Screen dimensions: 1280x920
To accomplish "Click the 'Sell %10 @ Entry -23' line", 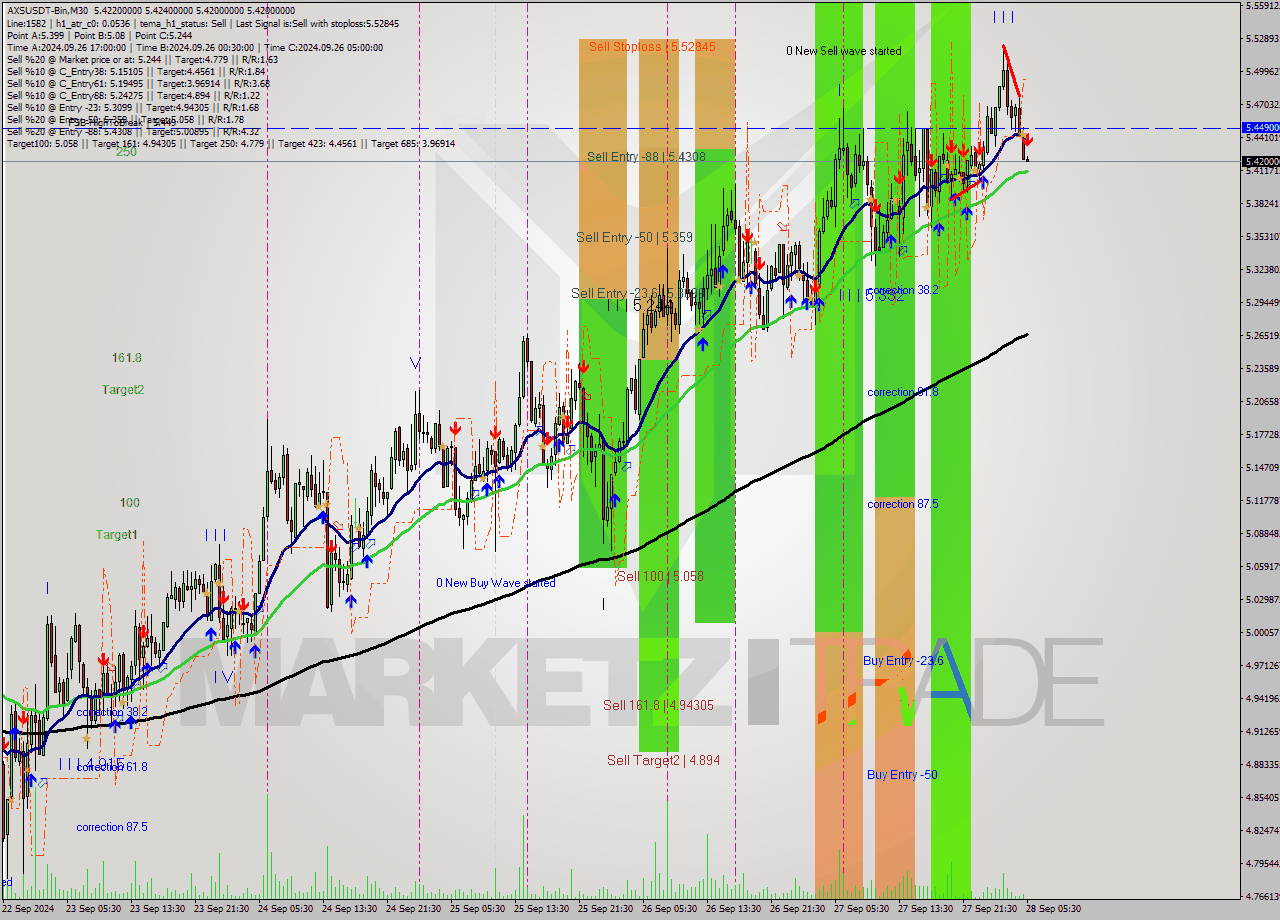I will coord(133,107).
